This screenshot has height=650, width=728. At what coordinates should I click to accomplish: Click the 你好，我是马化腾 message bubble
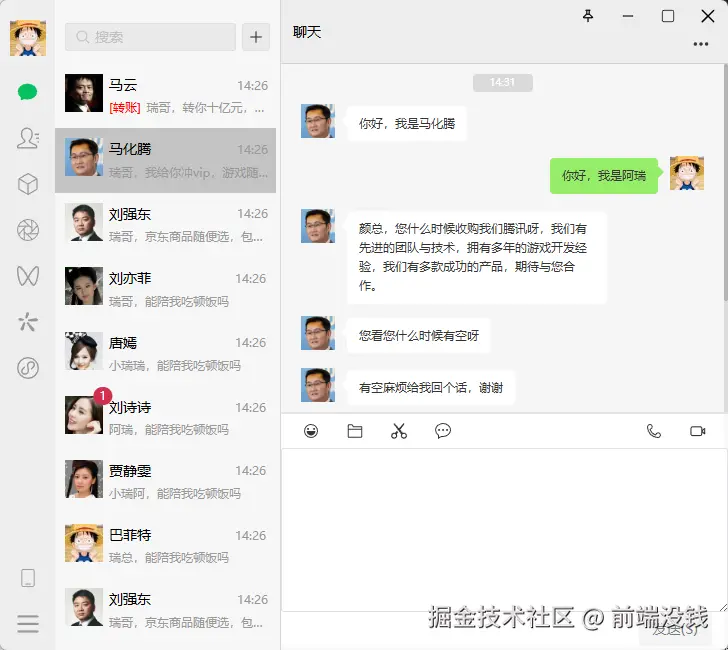click(x=406, y=124)
